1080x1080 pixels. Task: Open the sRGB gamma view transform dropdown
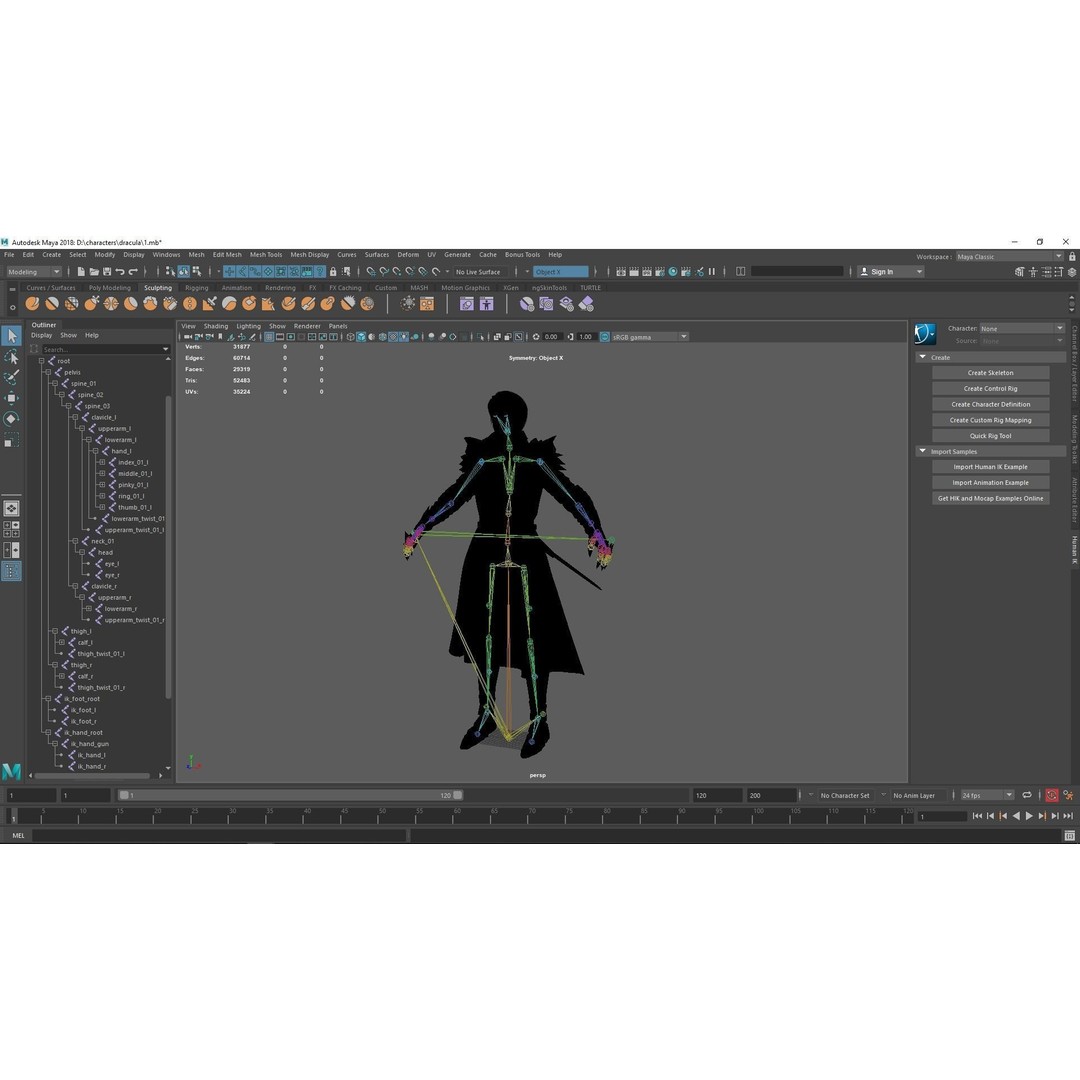(650, 337)
